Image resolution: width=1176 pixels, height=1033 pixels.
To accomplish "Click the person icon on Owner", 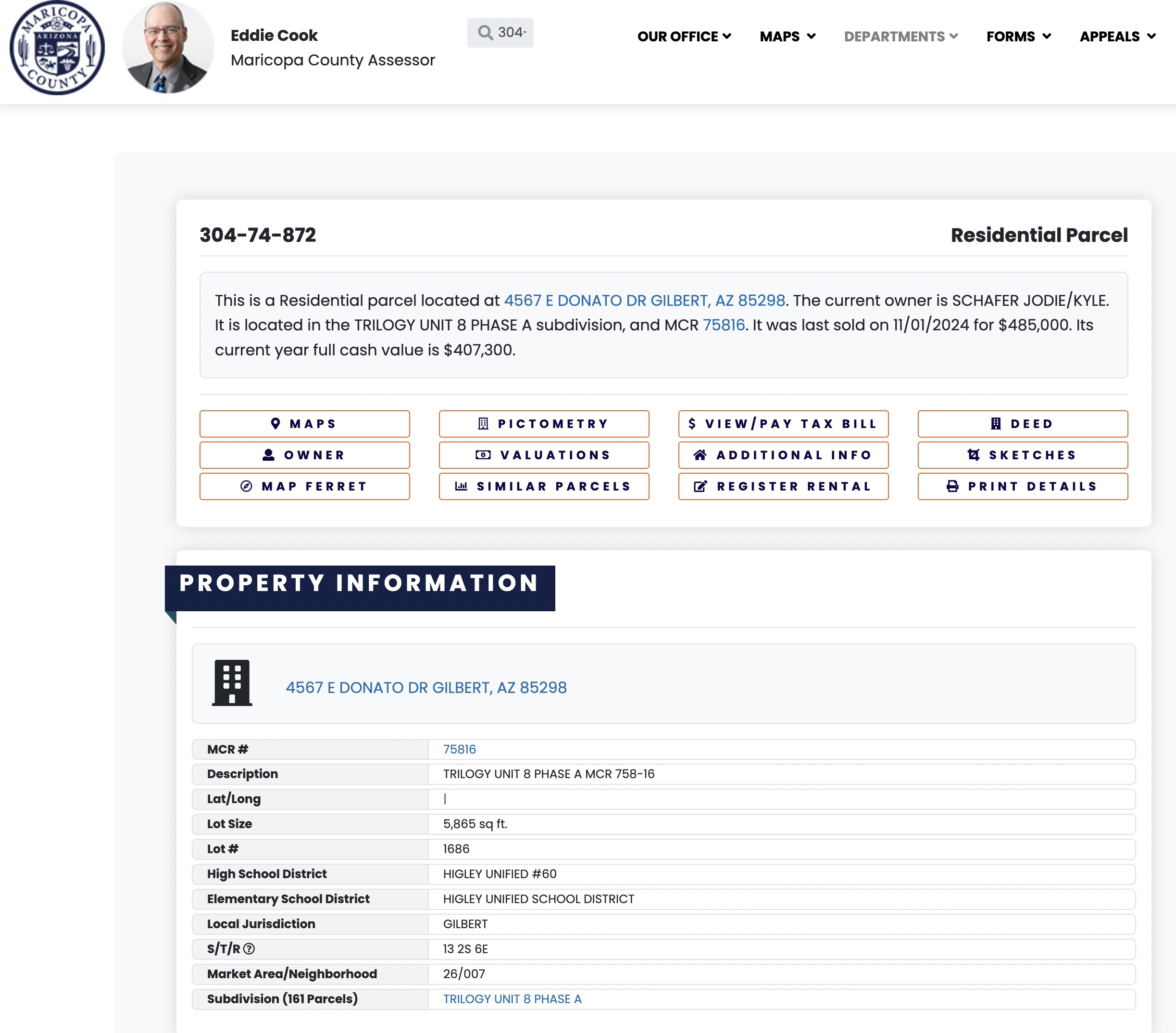I will pyautogui.click(x=269, y=455).
